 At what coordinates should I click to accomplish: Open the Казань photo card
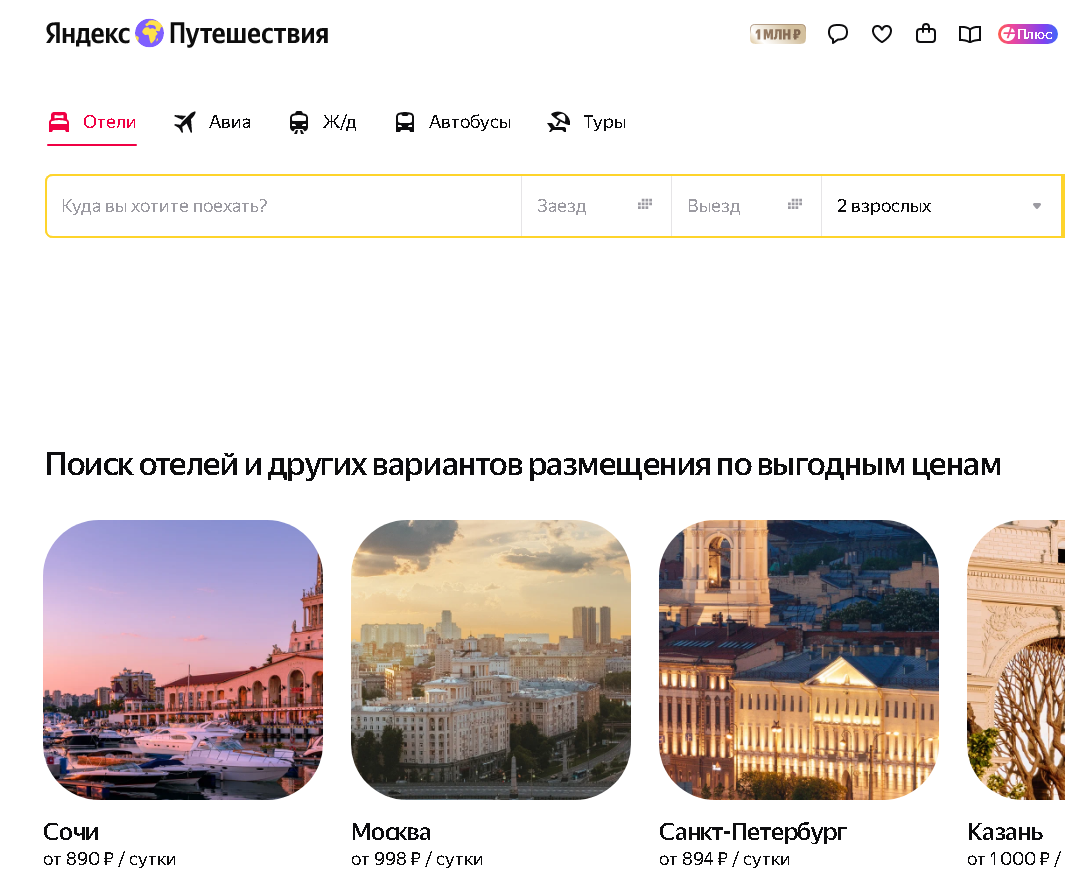(1016, 660)
